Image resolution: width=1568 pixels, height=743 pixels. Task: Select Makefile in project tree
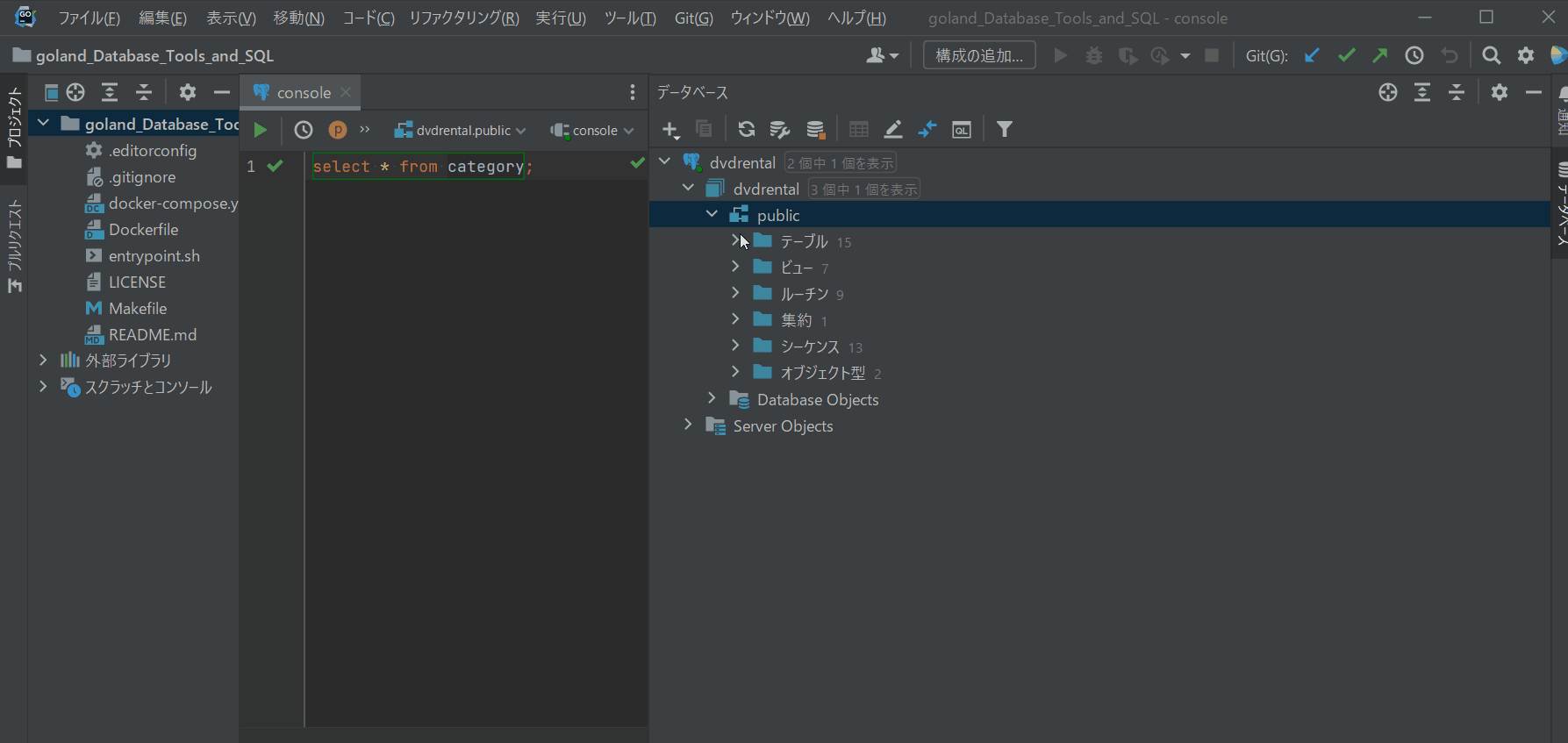[x=126, y=309]
